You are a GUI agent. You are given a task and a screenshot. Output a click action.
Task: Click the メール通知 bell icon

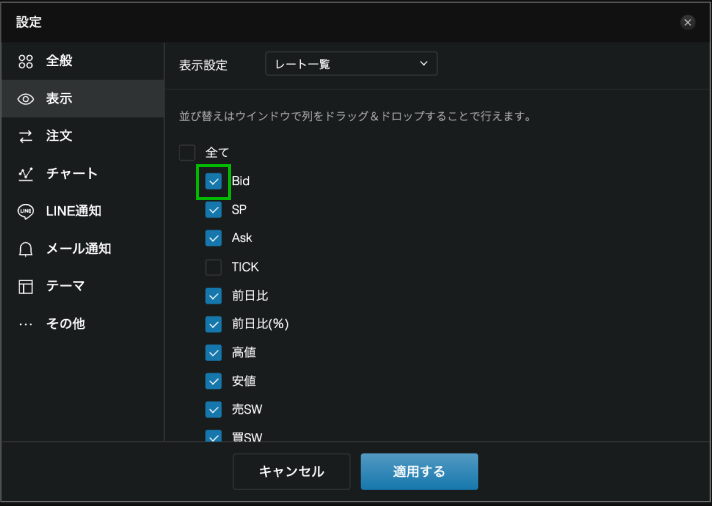[x=26, y=249]
